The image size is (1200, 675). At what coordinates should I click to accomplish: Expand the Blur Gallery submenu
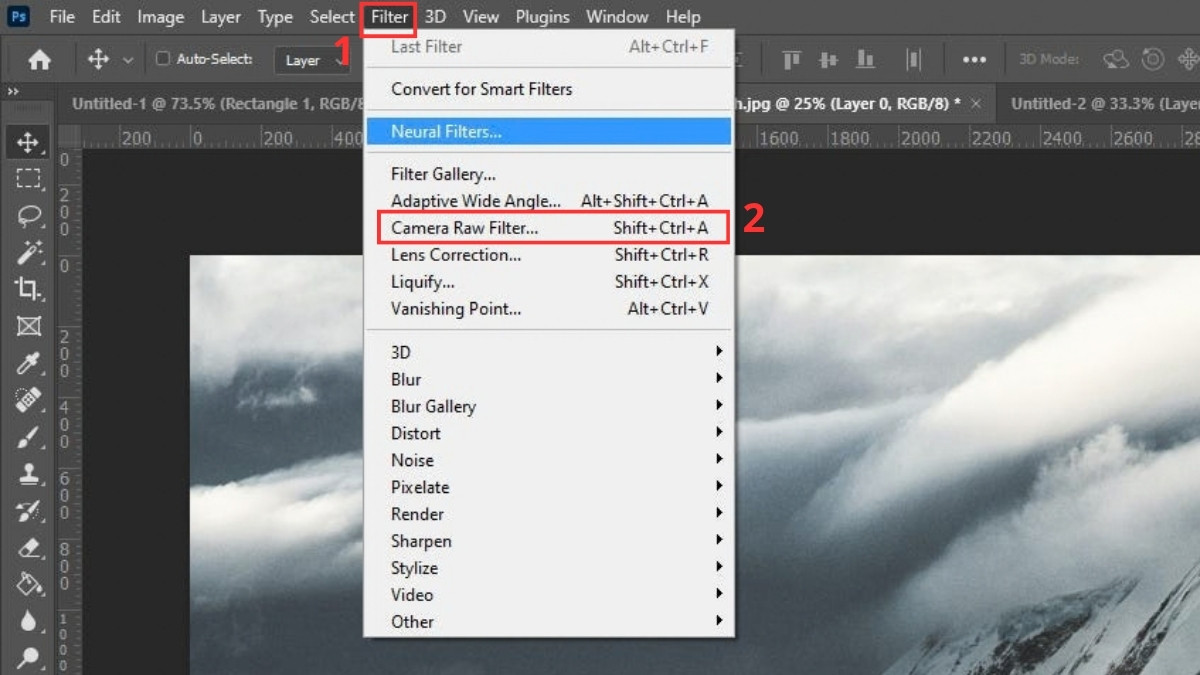click(x=549, y=406)
